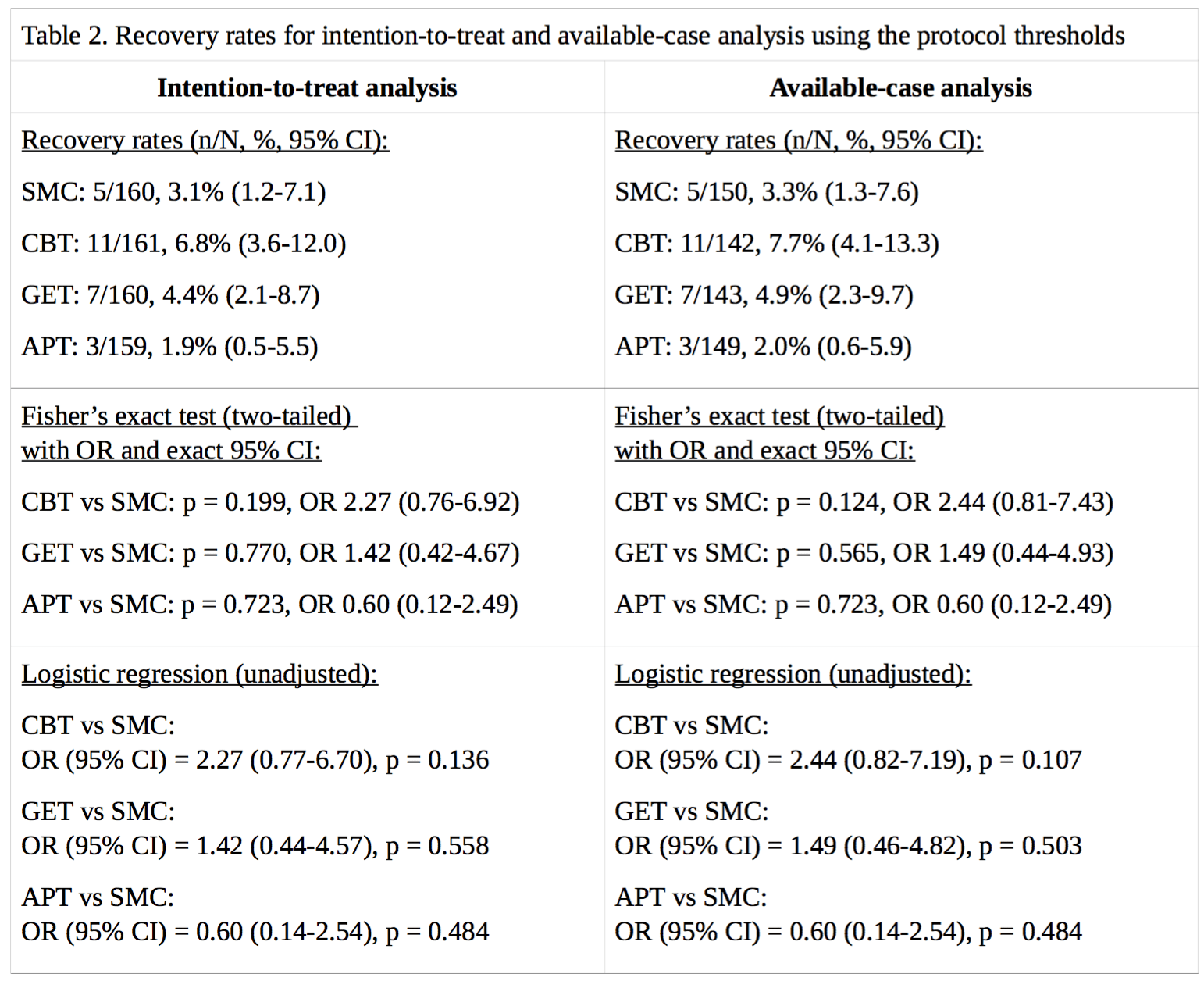Click the Intention-to-treat analysis column header

click(x=307, y=87)
